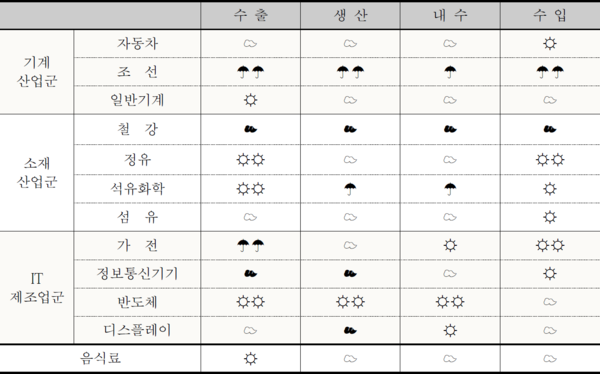Click the dark cloud in 정보통신기기 수출
This screenshot has height=374, width=600.
tap(251, 274)
